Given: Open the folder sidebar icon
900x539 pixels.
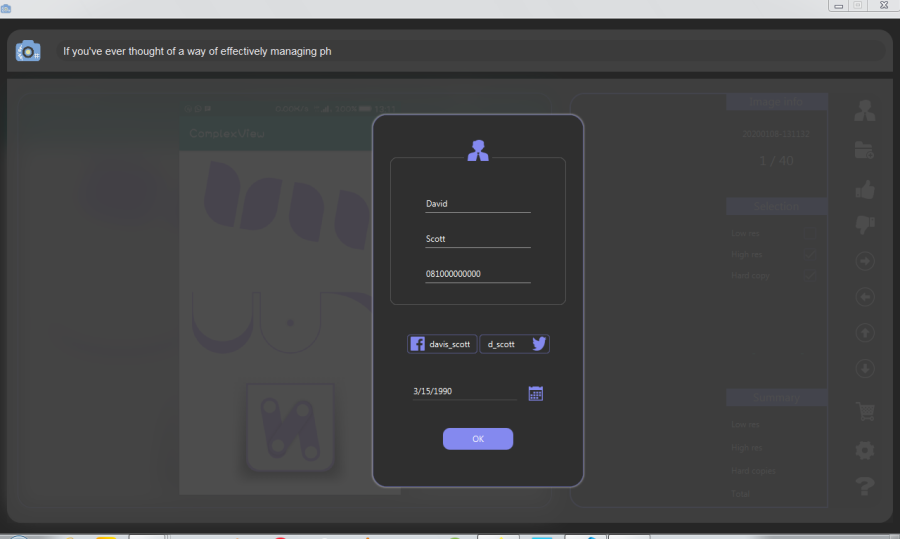Looking at the screenshot, I should [864, 150].
